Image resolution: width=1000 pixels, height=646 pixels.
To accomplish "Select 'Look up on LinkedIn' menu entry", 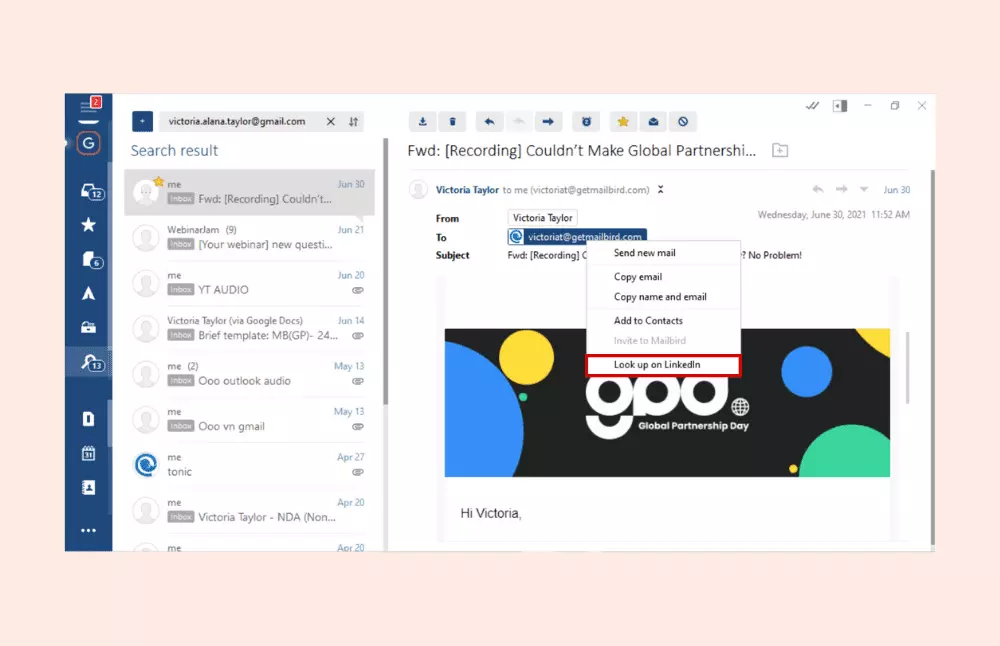I will (663, 365).
